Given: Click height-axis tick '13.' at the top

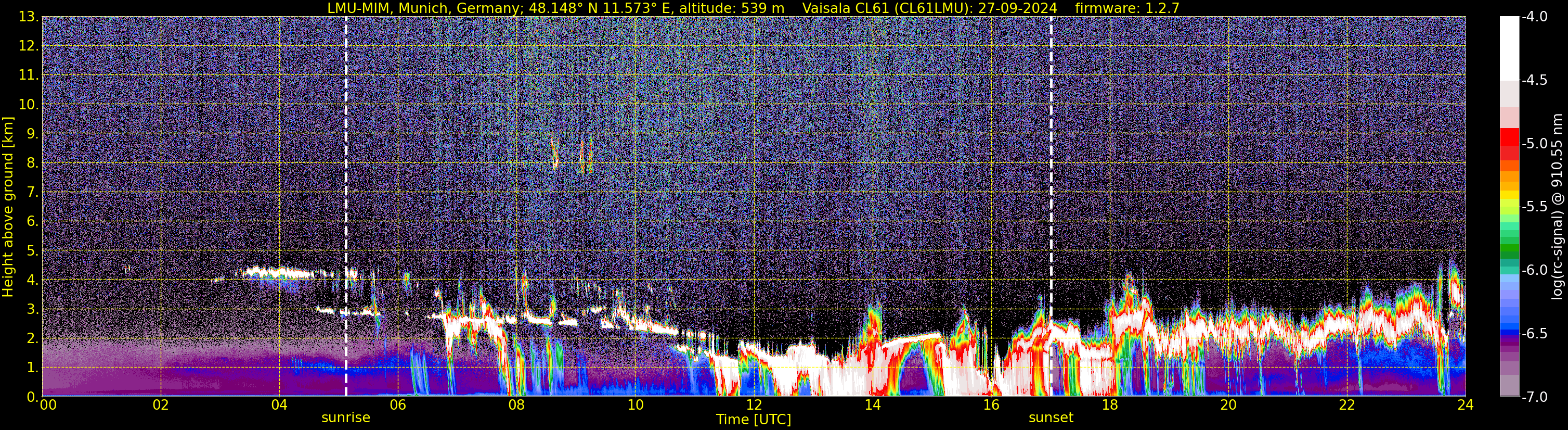Looking at the screenshot, I should [x=29, y=17].
